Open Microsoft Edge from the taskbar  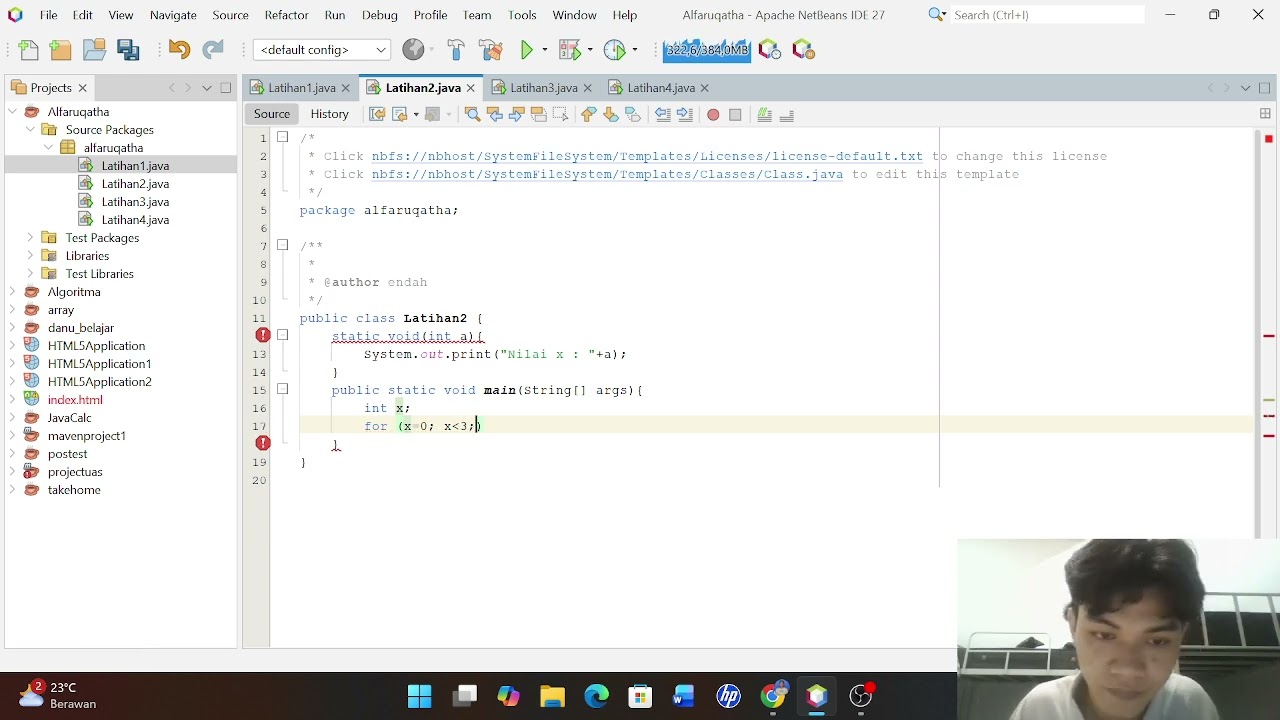tap(597, 696)
